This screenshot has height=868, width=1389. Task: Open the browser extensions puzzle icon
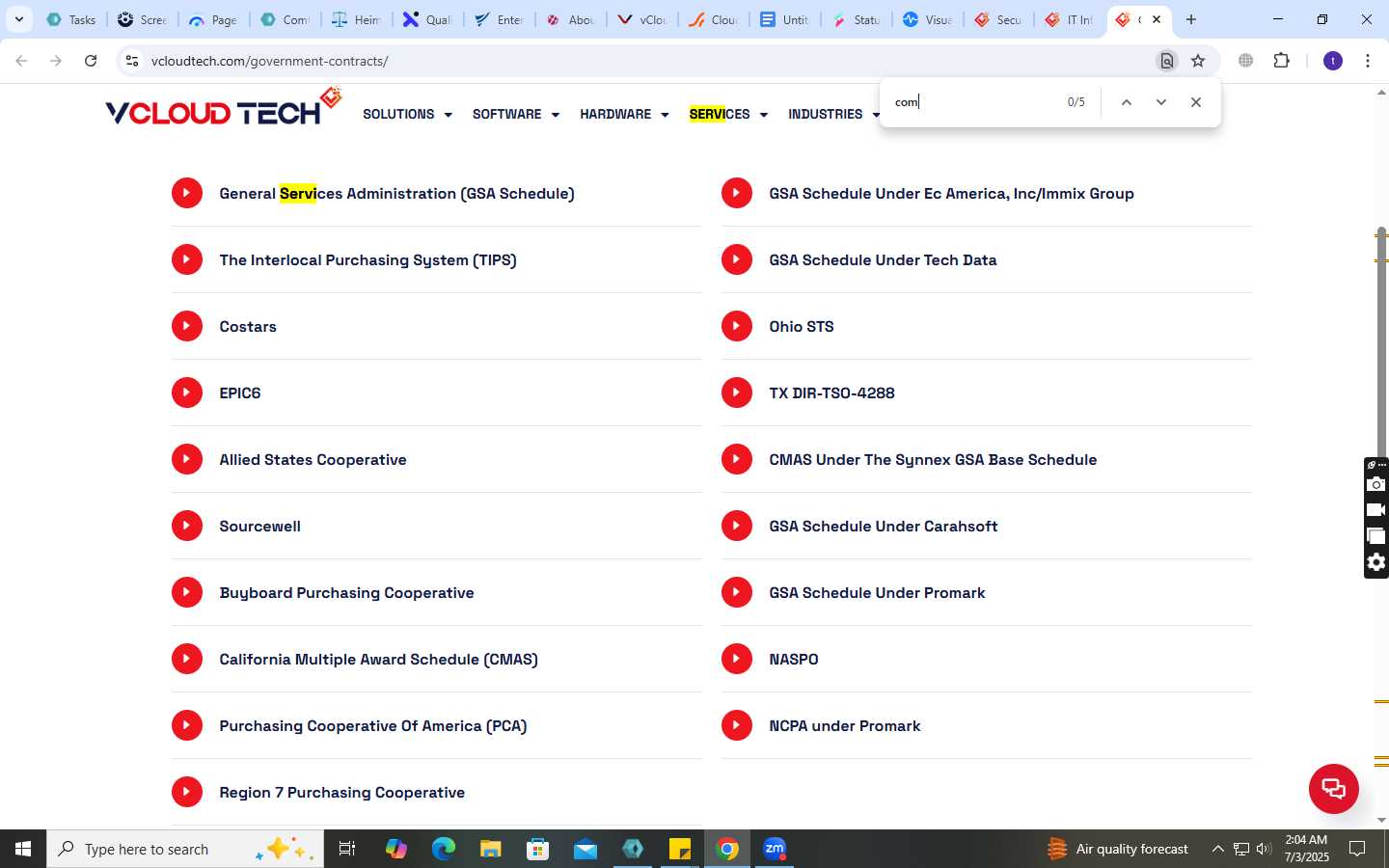[x=1281, y=61]
